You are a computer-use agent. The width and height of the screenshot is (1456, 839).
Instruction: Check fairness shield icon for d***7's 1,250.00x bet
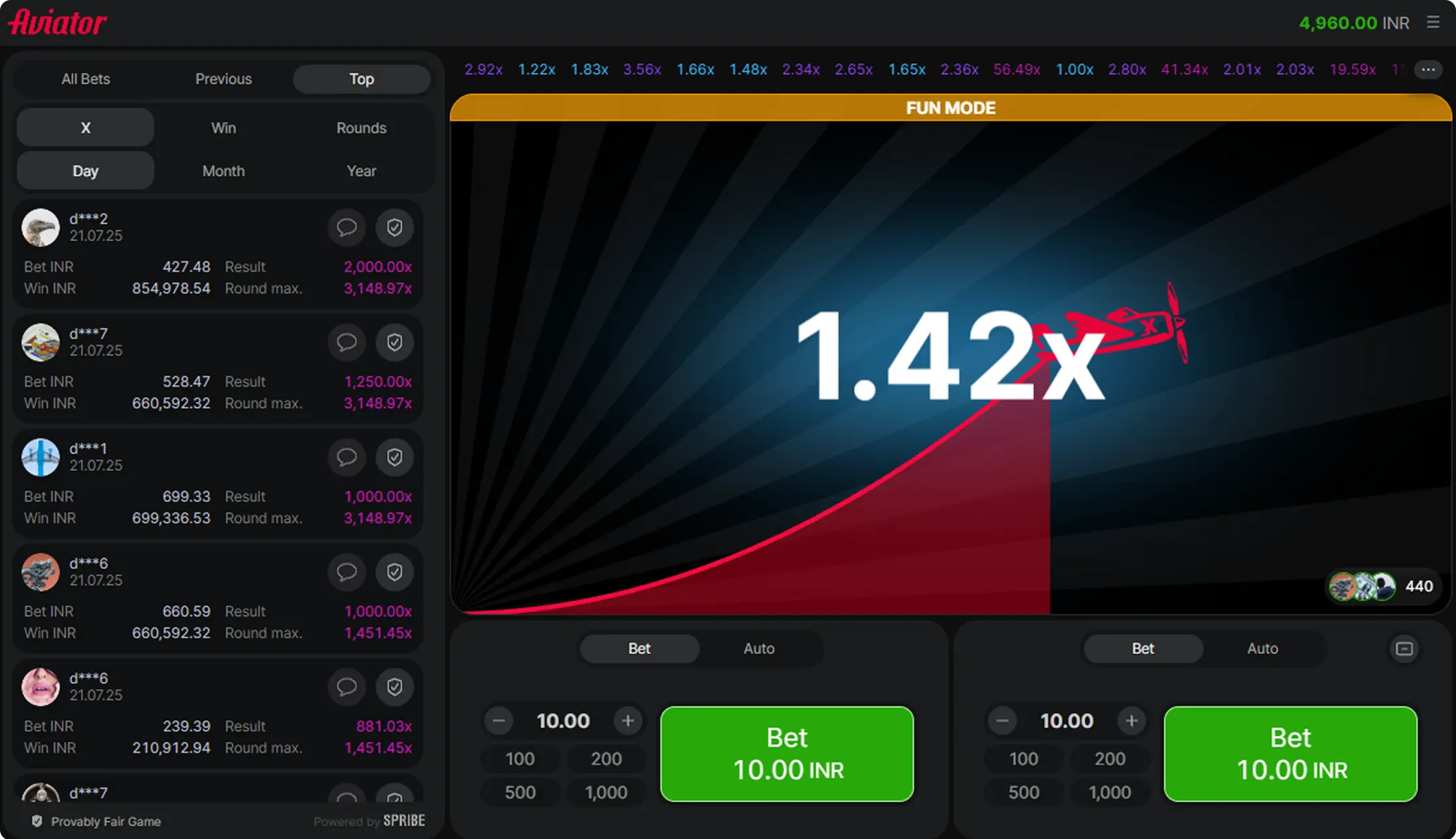tap(395, 343)
